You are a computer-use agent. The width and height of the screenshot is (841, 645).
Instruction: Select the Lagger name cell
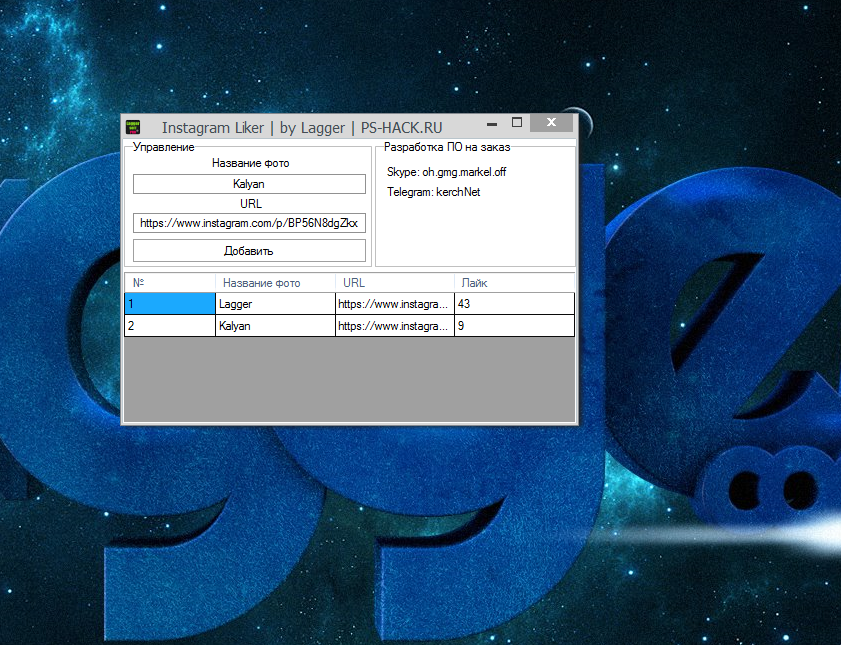click(x=275, y=304)
